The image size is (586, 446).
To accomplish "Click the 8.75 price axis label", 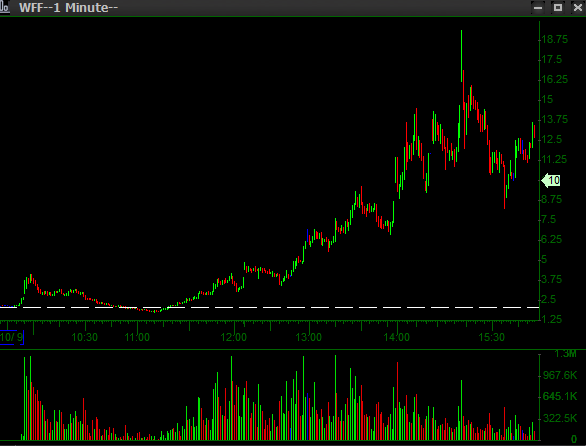I will [x=552, y=199].
